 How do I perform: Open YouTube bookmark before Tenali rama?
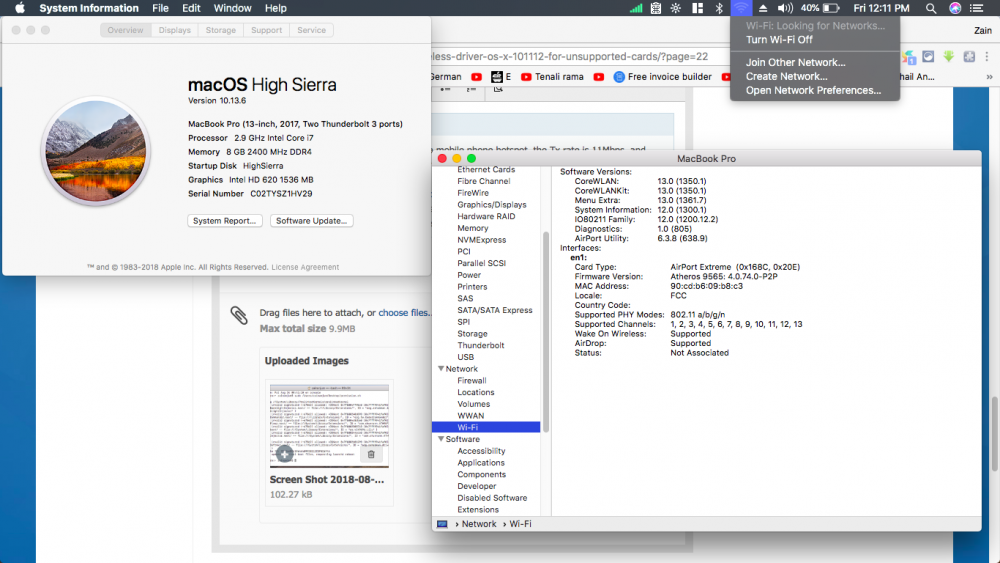click(x=526, y=77)
